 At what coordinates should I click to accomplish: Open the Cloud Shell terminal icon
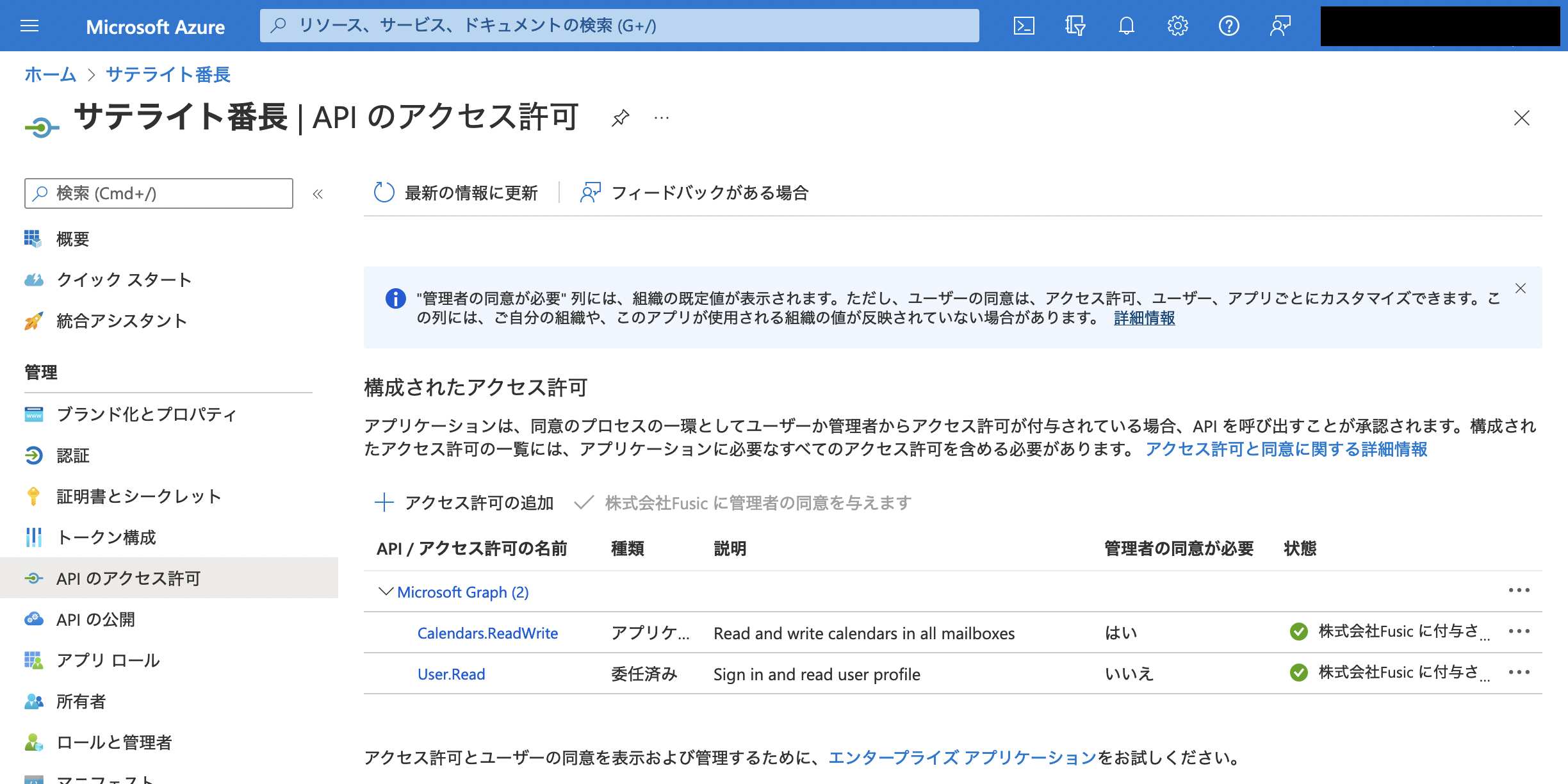1025,26
